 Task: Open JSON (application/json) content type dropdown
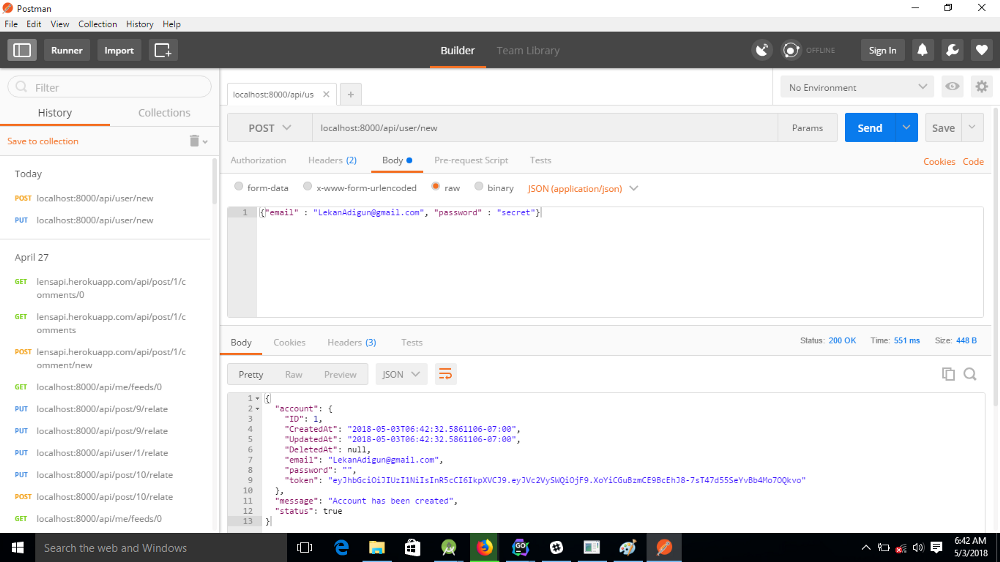583,188
